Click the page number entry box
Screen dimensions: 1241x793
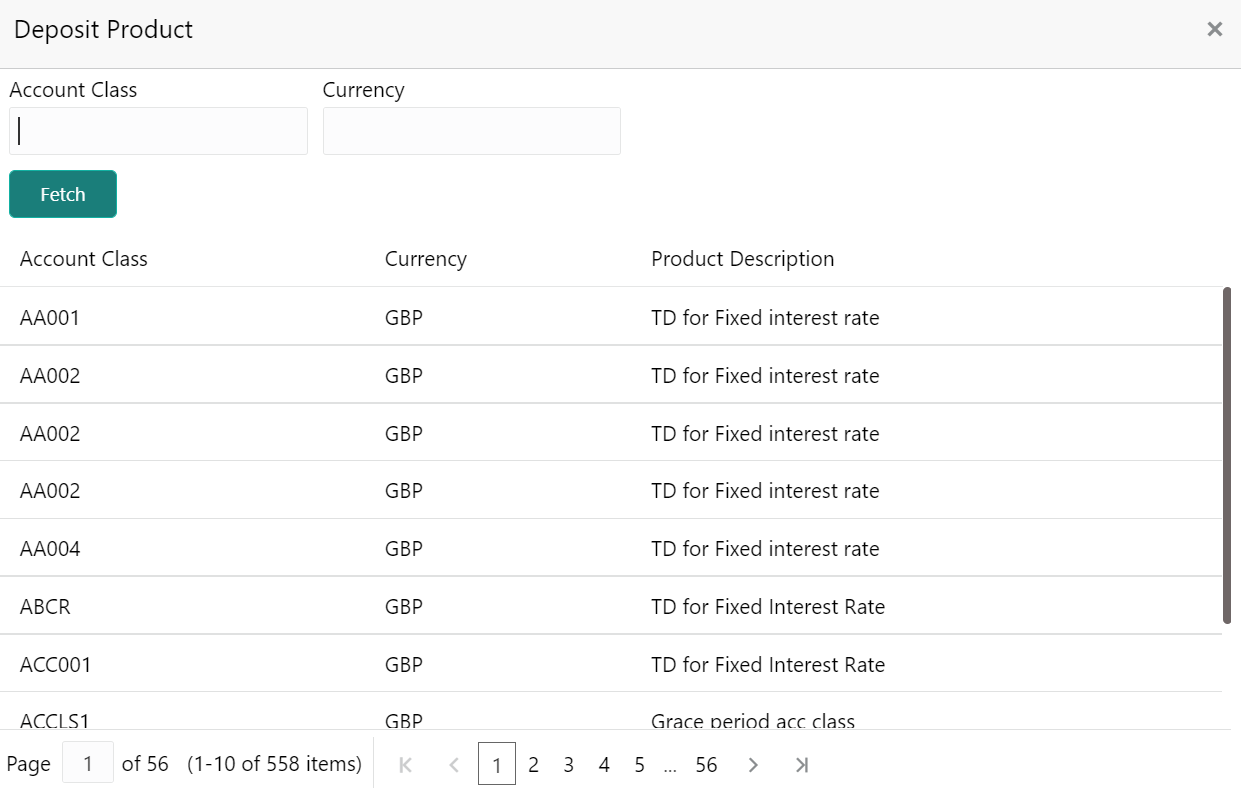88,764
